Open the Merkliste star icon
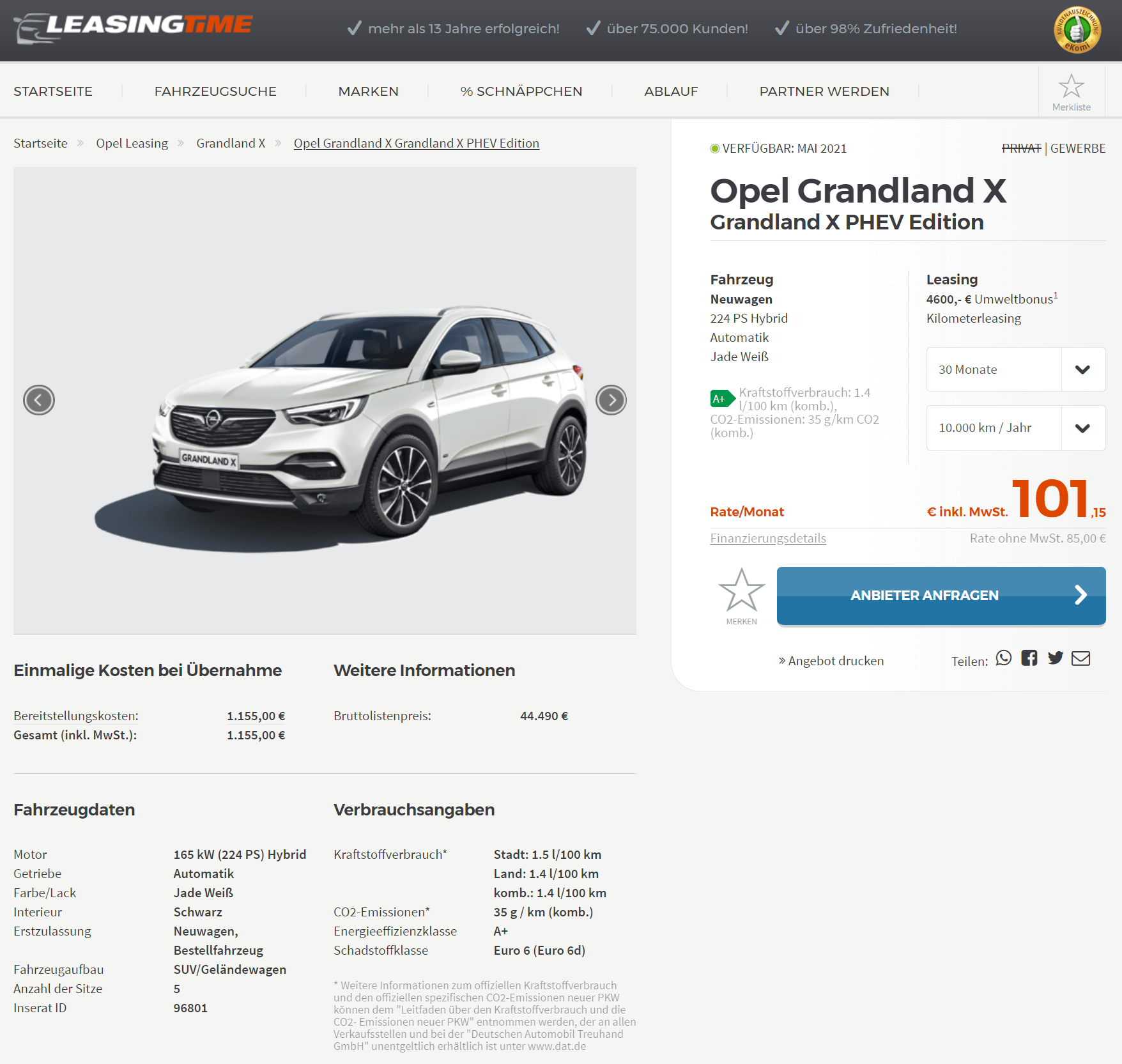This screenshot has height=1064, width=1122. [1072, 92]
